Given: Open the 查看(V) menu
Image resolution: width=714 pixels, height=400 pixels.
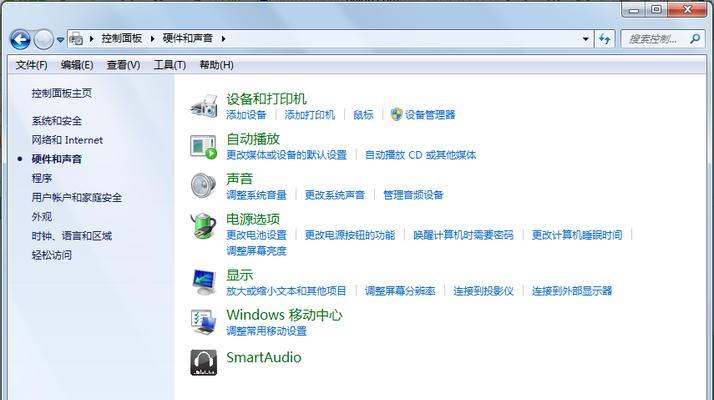Looking at the screenshot, I should [x=123, y=65].
